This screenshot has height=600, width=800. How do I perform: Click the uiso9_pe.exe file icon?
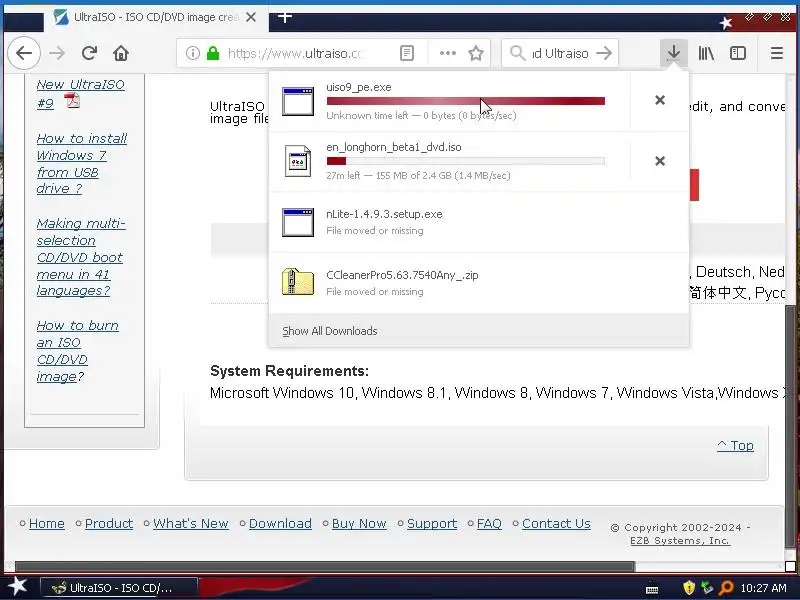click(298, 102)
